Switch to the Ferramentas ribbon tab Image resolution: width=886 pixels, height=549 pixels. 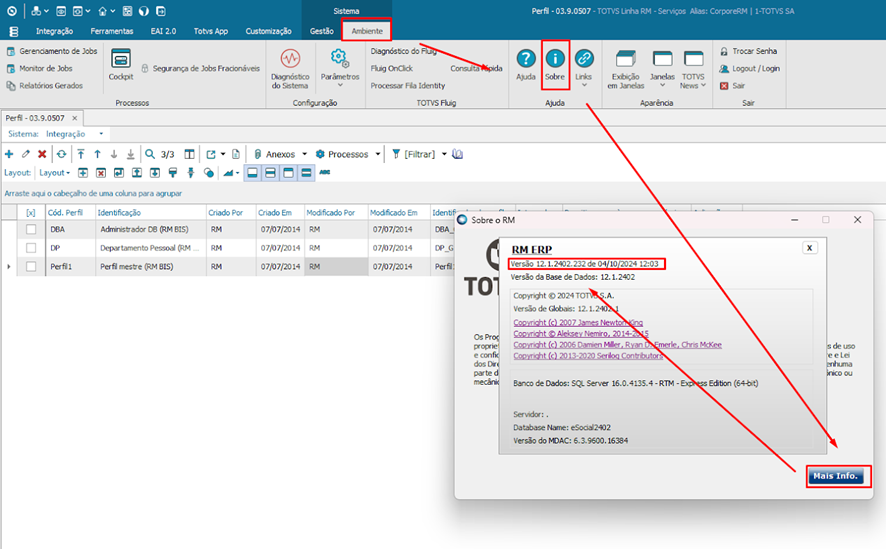[x=112, y=31]
